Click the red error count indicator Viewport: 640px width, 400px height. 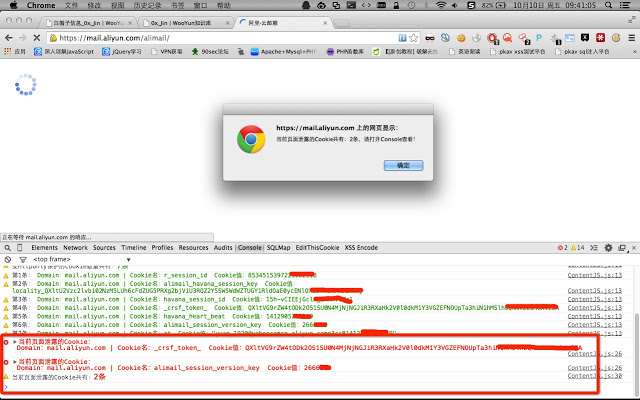(x=562, y=248)
